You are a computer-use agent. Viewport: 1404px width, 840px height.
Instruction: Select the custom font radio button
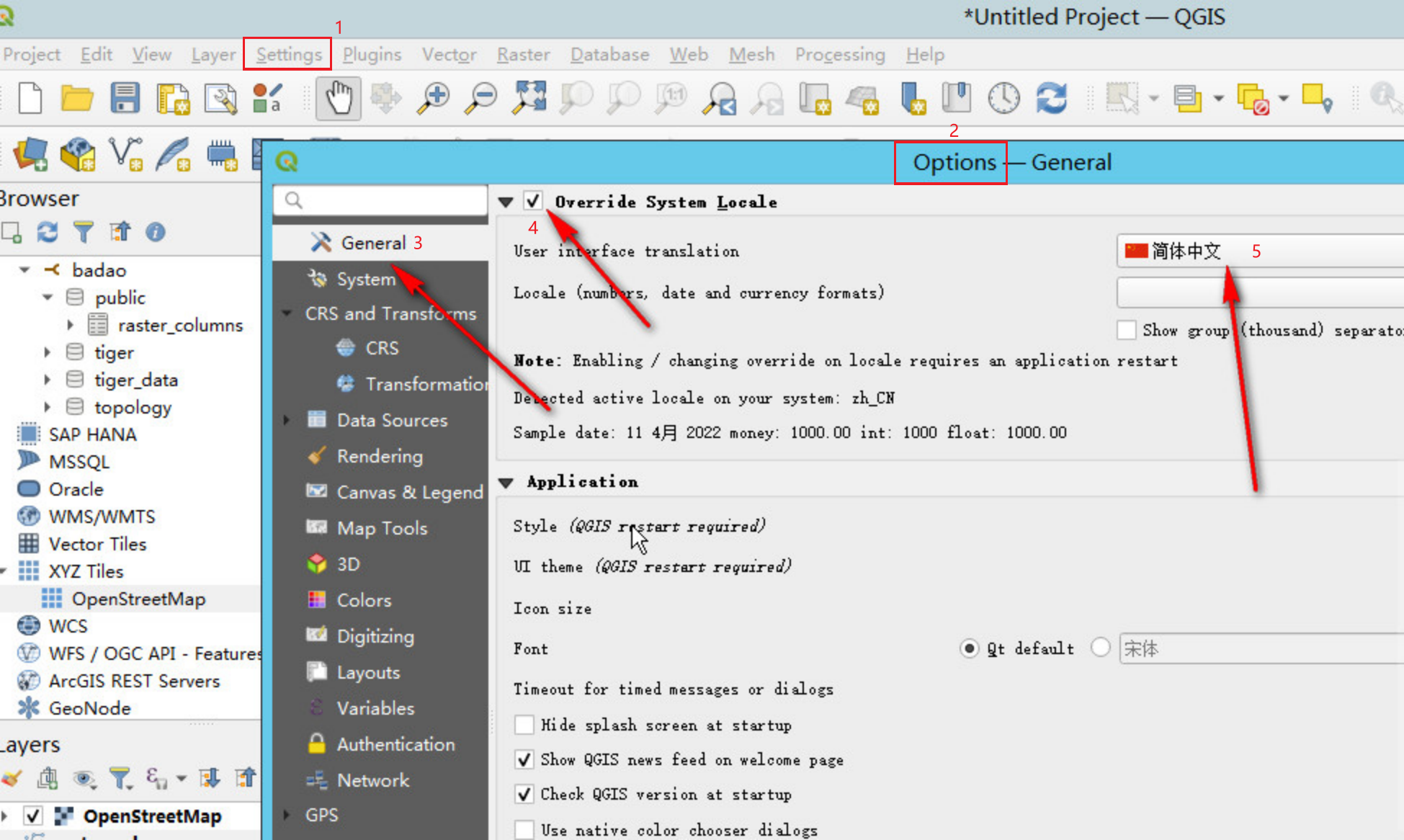coord(1100,647)
